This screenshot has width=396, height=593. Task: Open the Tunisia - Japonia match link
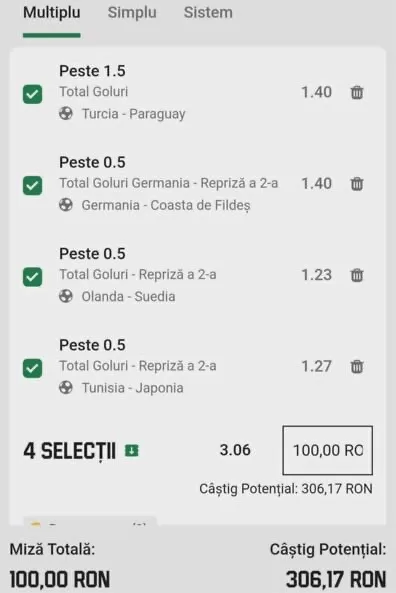pyautogui.click(x=133, y=388)
